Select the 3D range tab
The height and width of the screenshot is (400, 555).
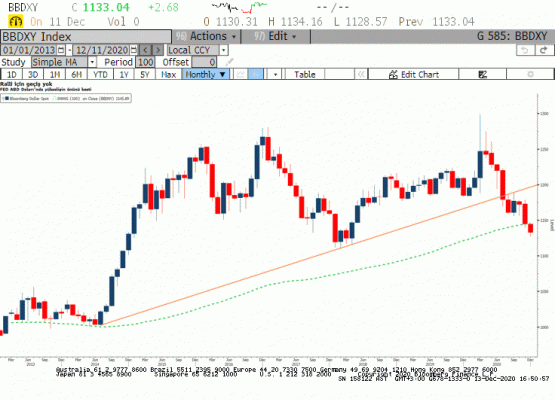click(x=33, y=74)
